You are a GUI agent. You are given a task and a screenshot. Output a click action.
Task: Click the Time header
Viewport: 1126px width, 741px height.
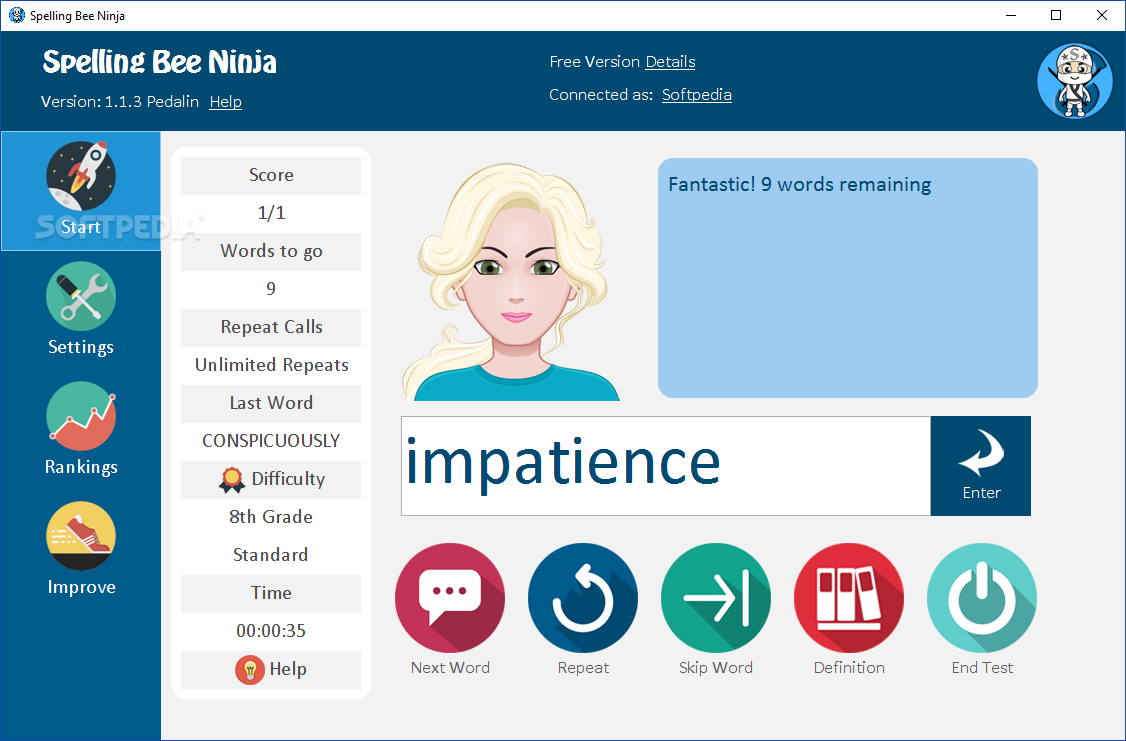coord(271,593)
